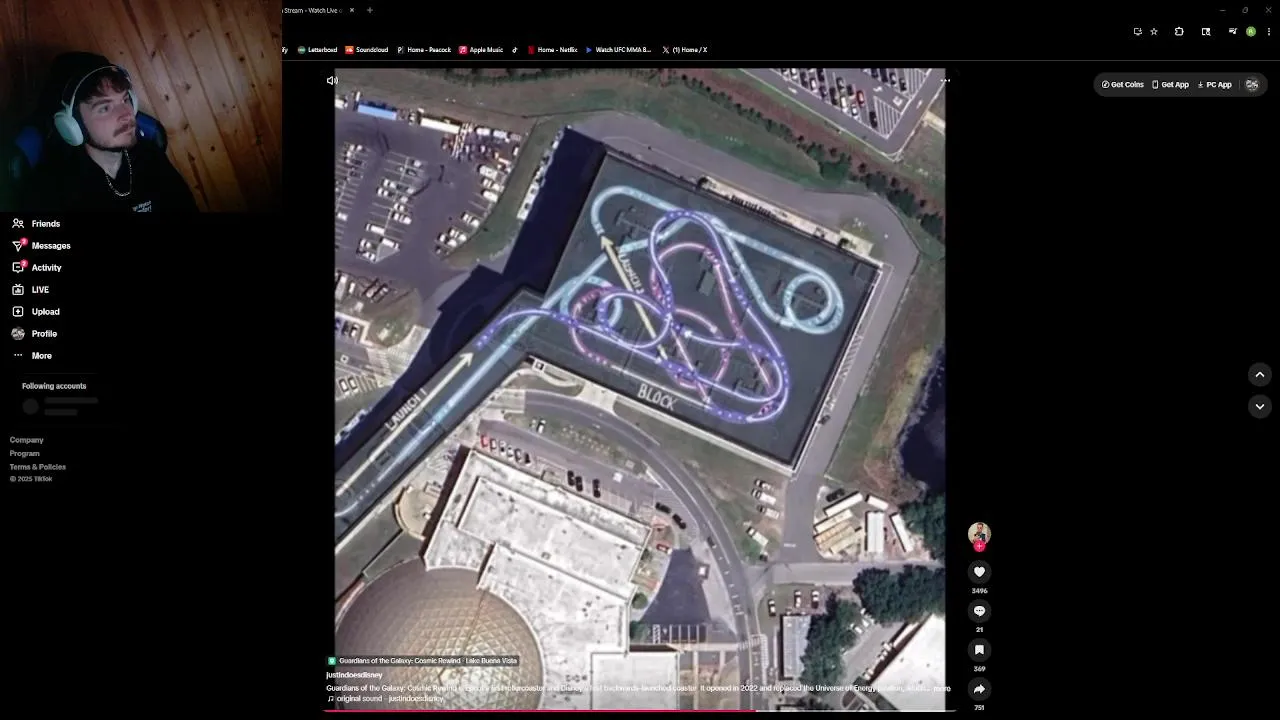Close the current browser tab
This screenshot has height=720, width=1280.
pyautogui.click(x=352, y=10)
